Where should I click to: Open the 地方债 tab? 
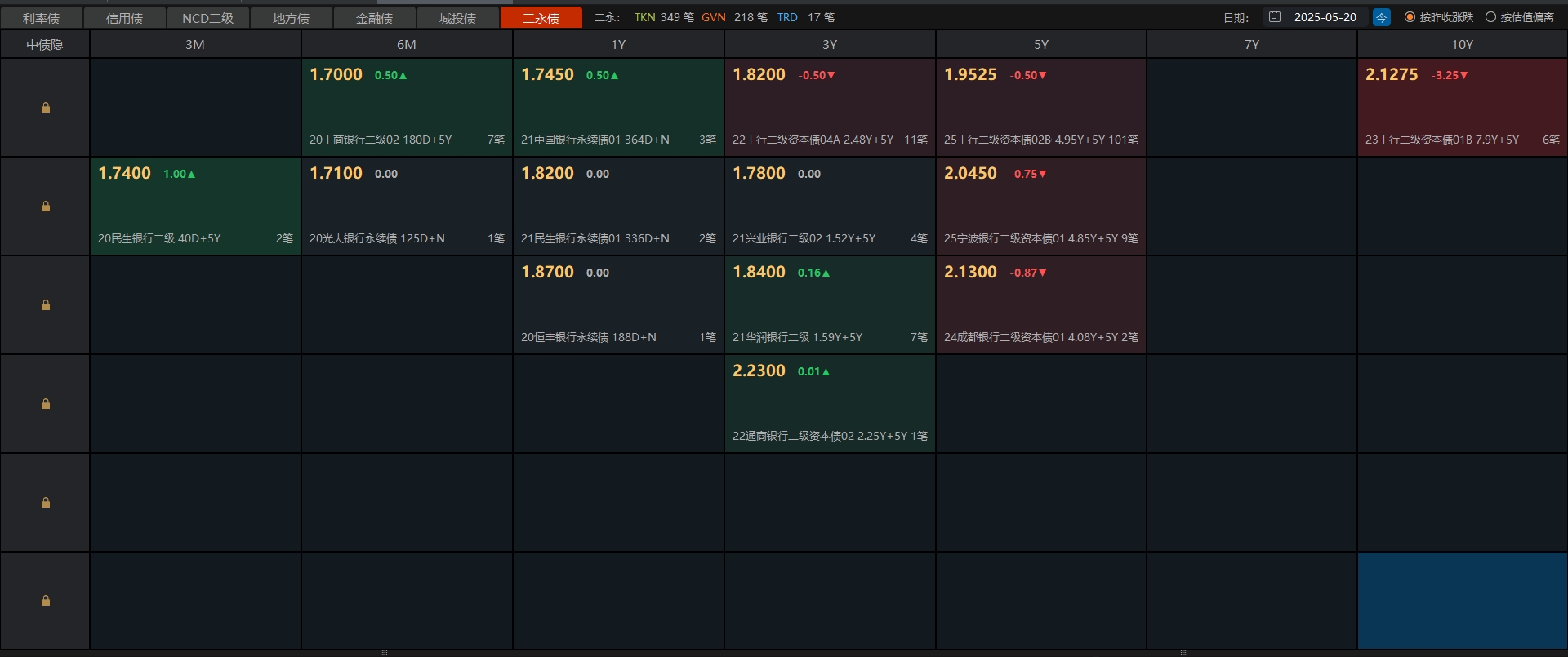pyautogui.click(x=291, y=17)
